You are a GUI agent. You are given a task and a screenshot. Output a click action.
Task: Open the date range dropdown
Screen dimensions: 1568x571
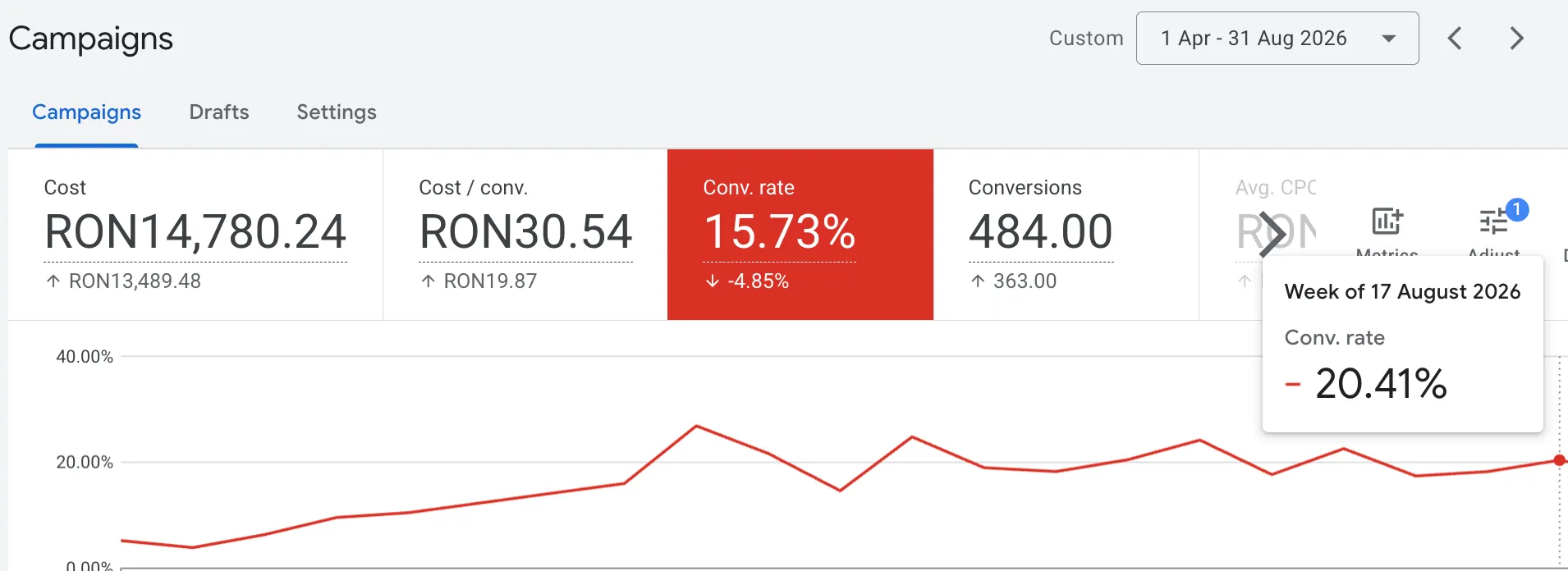tap(1277, 39)
